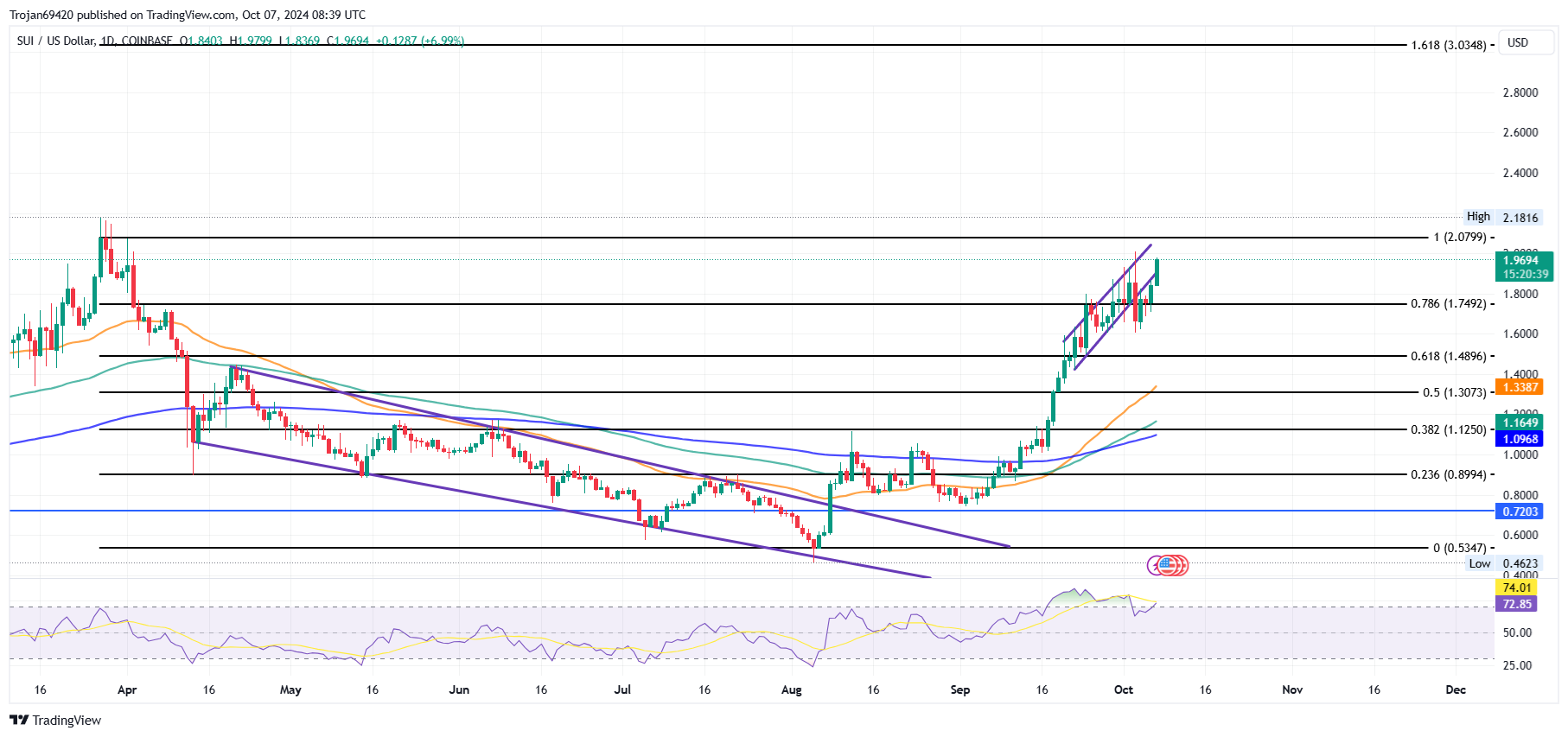Click the May label on time axis
1568x737 pixels.
(x=290, y=689)
